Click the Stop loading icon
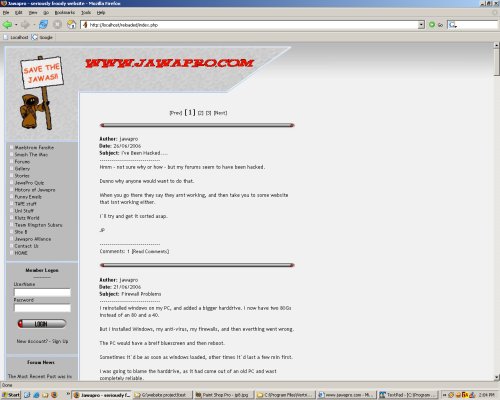 click(57, 25)
